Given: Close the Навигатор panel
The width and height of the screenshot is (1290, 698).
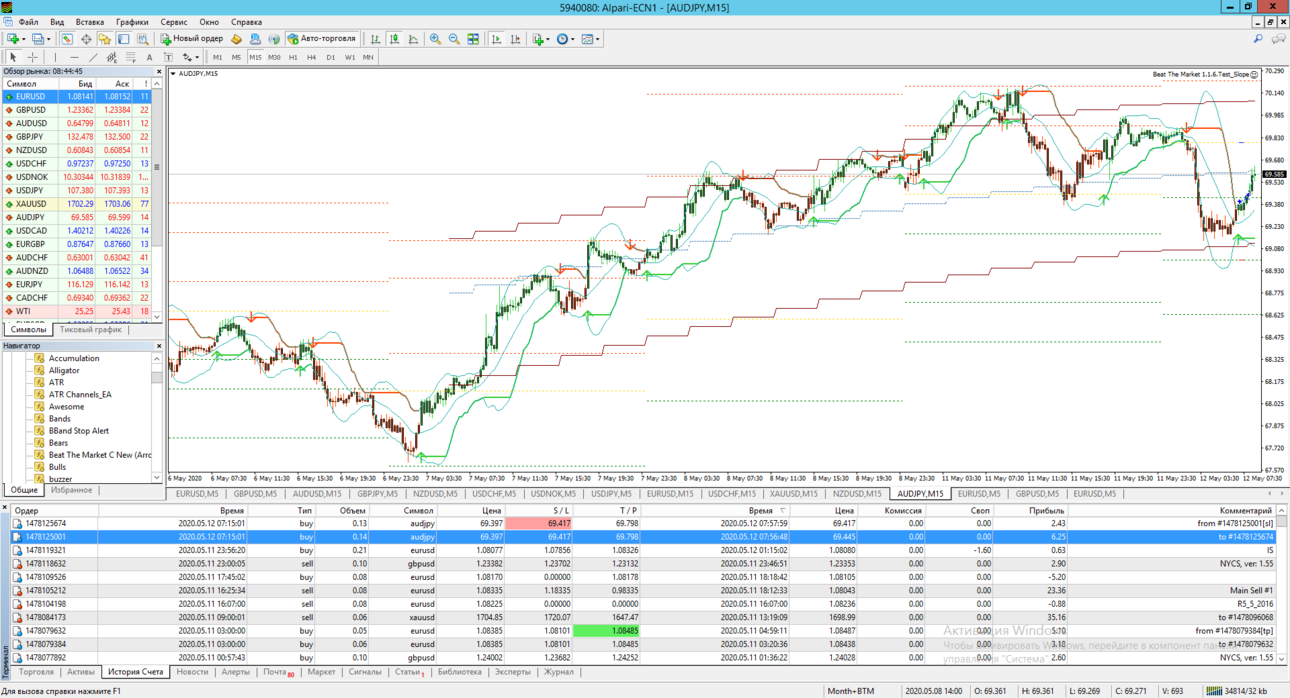Looking at the screenshot, I should 158,346.
